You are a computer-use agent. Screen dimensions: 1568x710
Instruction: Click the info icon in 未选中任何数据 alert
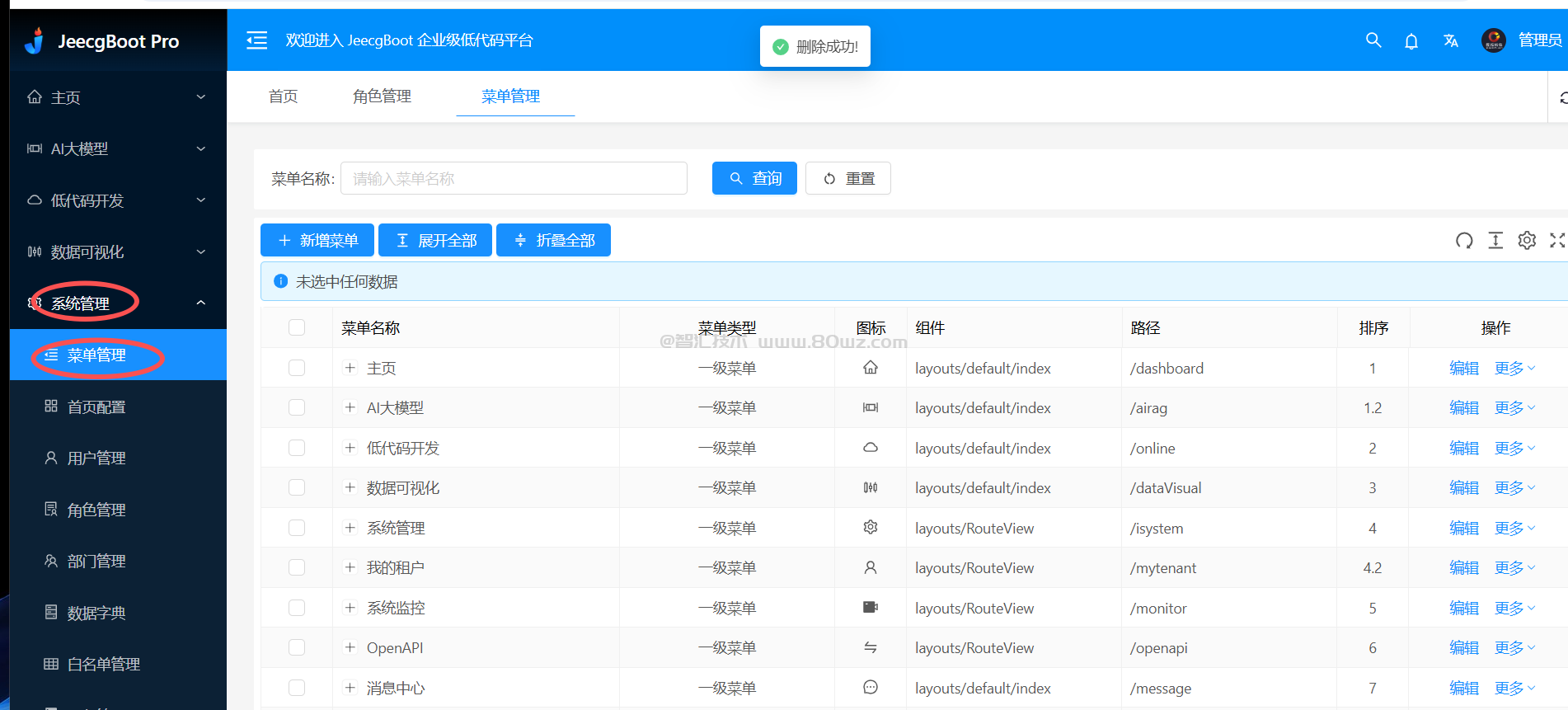click(x=280, y=281)
